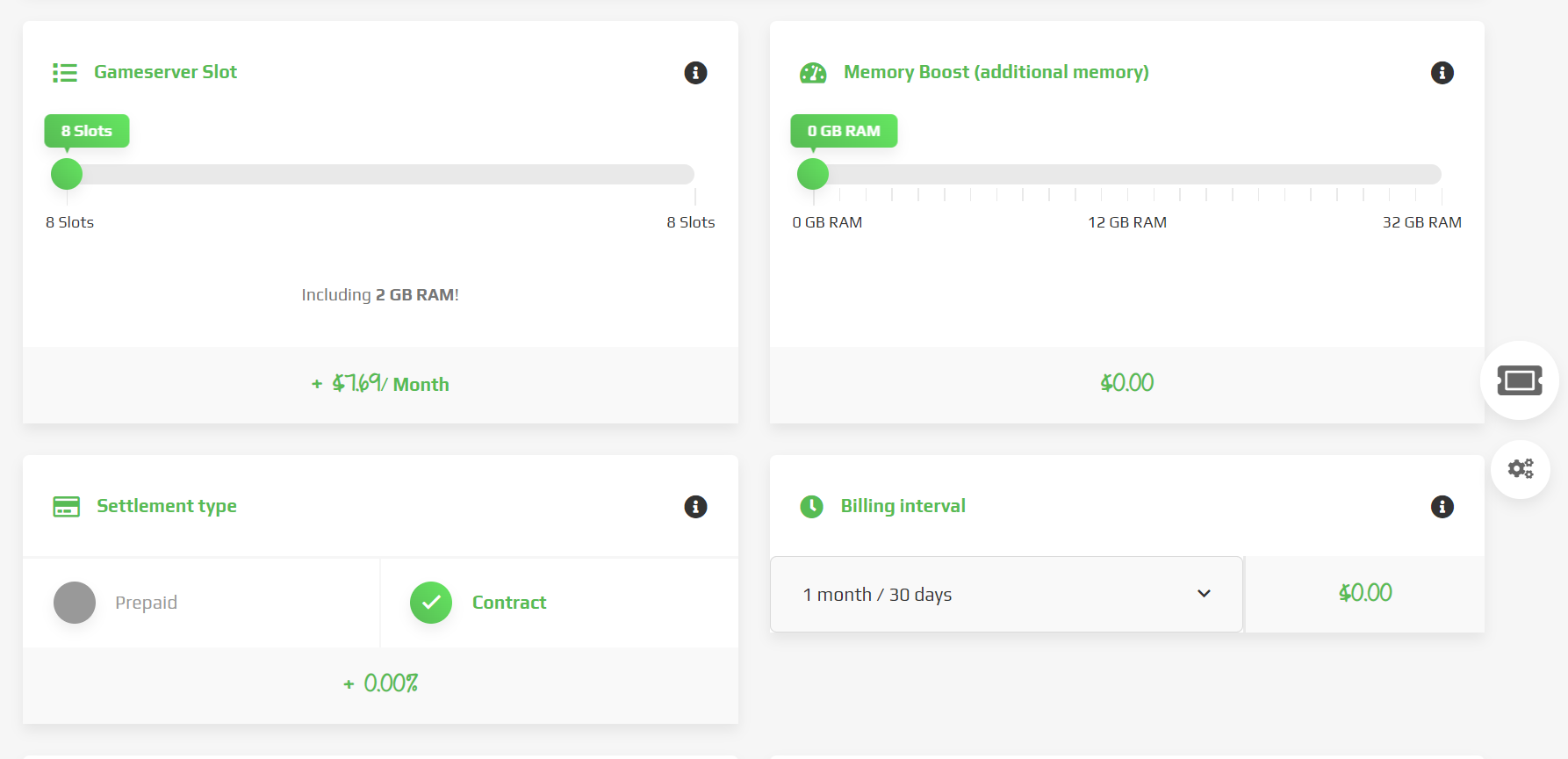Click the Memory Boost speedometer icon

(813, 73)
